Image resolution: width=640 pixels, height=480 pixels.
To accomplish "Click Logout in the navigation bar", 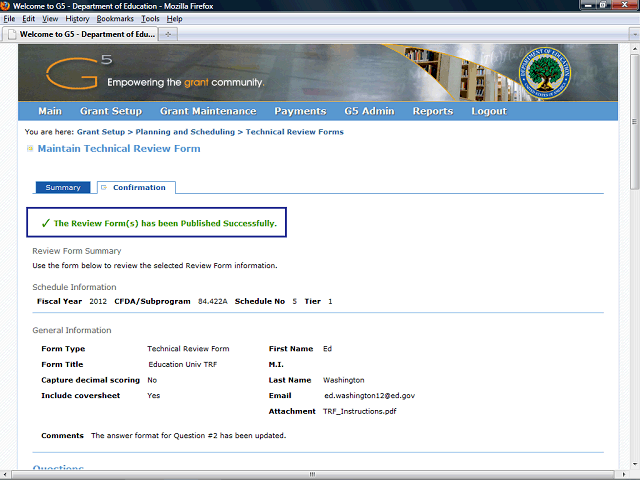I will 489,111.
